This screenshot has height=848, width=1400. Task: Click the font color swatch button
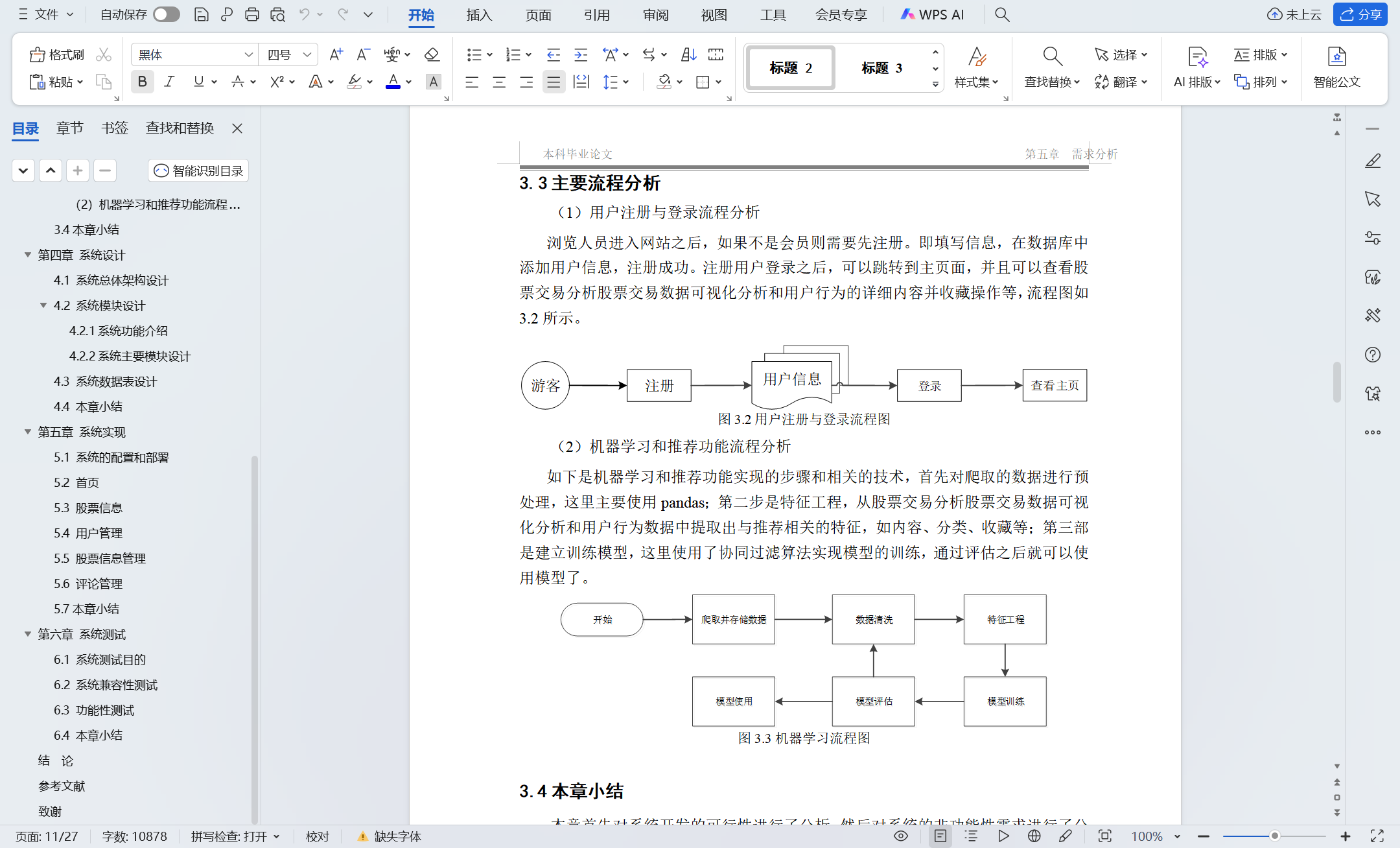(393, 82)
